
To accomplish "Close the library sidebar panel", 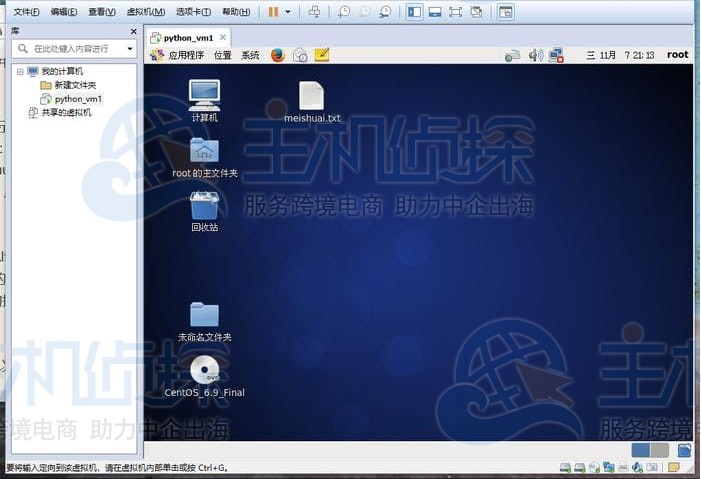I will (134, 31).
